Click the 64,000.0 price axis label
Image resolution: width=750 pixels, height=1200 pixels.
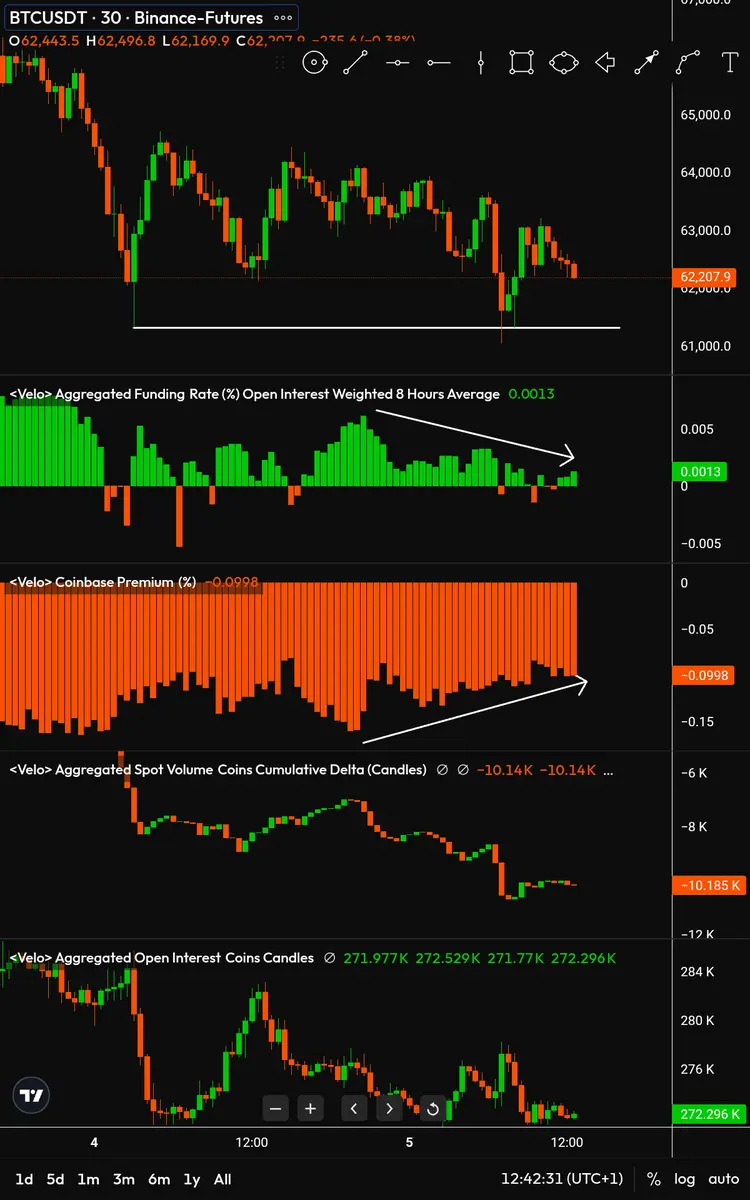(706, 172)
